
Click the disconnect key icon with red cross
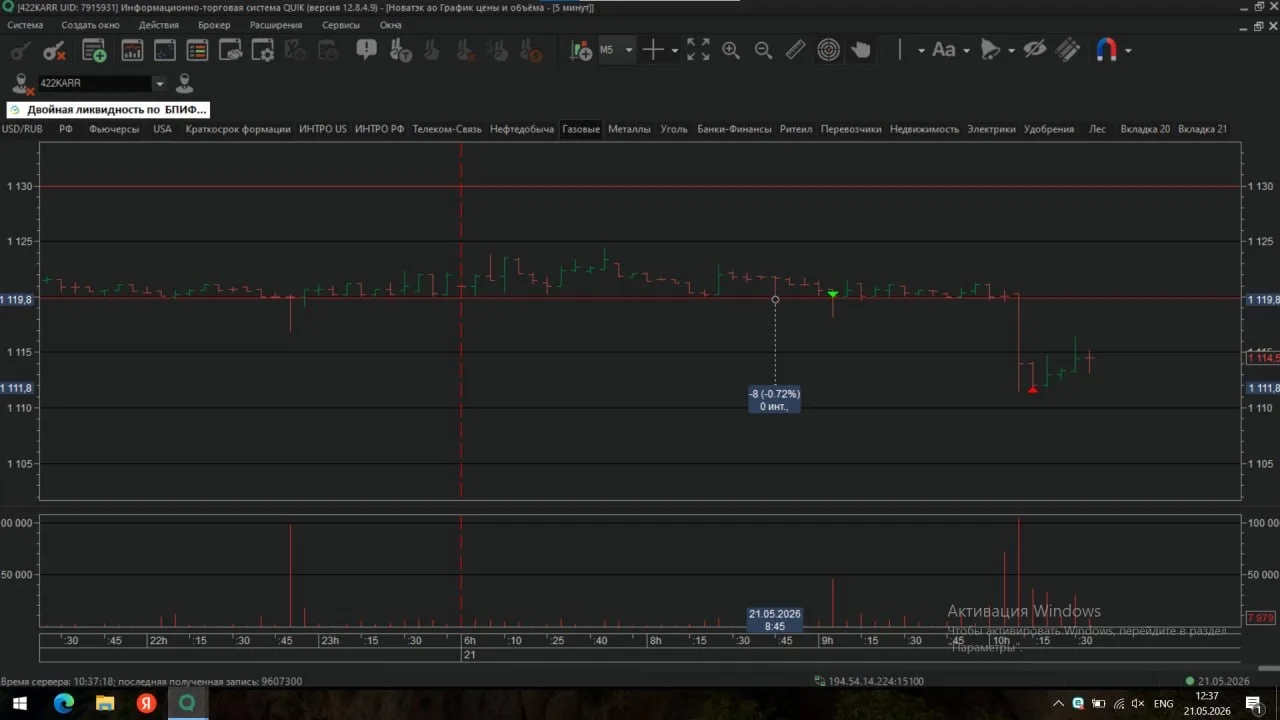(x=54, y=50)
